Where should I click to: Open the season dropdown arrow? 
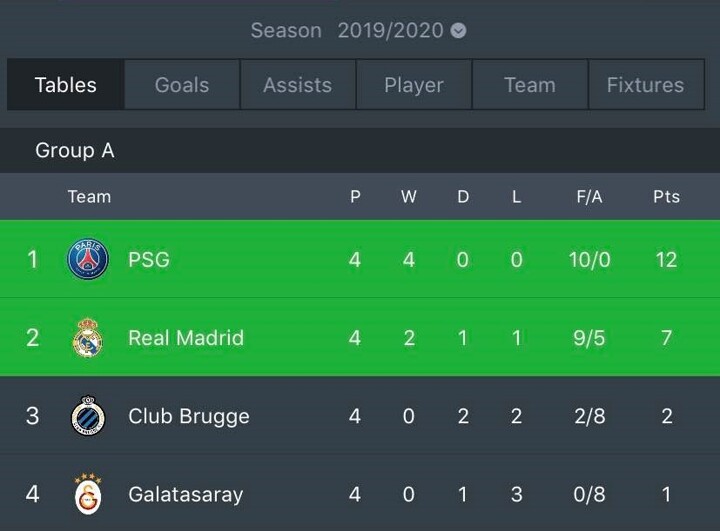coord(458,31)
